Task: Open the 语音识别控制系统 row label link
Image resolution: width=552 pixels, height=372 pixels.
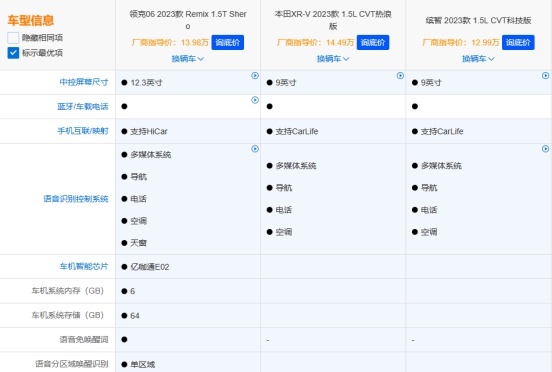Action: [x=76, y=199]
